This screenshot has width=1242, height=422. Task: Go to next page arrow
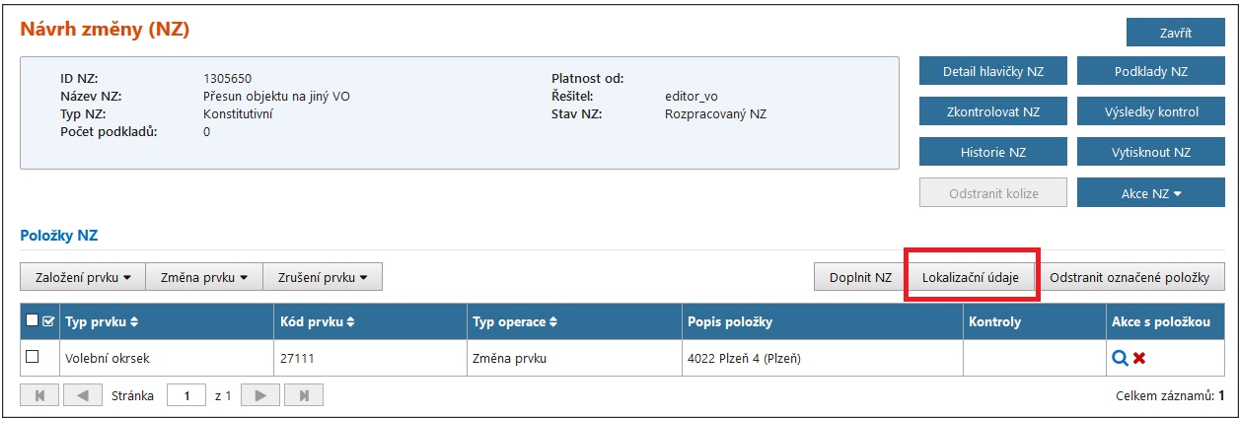tap(260, 395)
